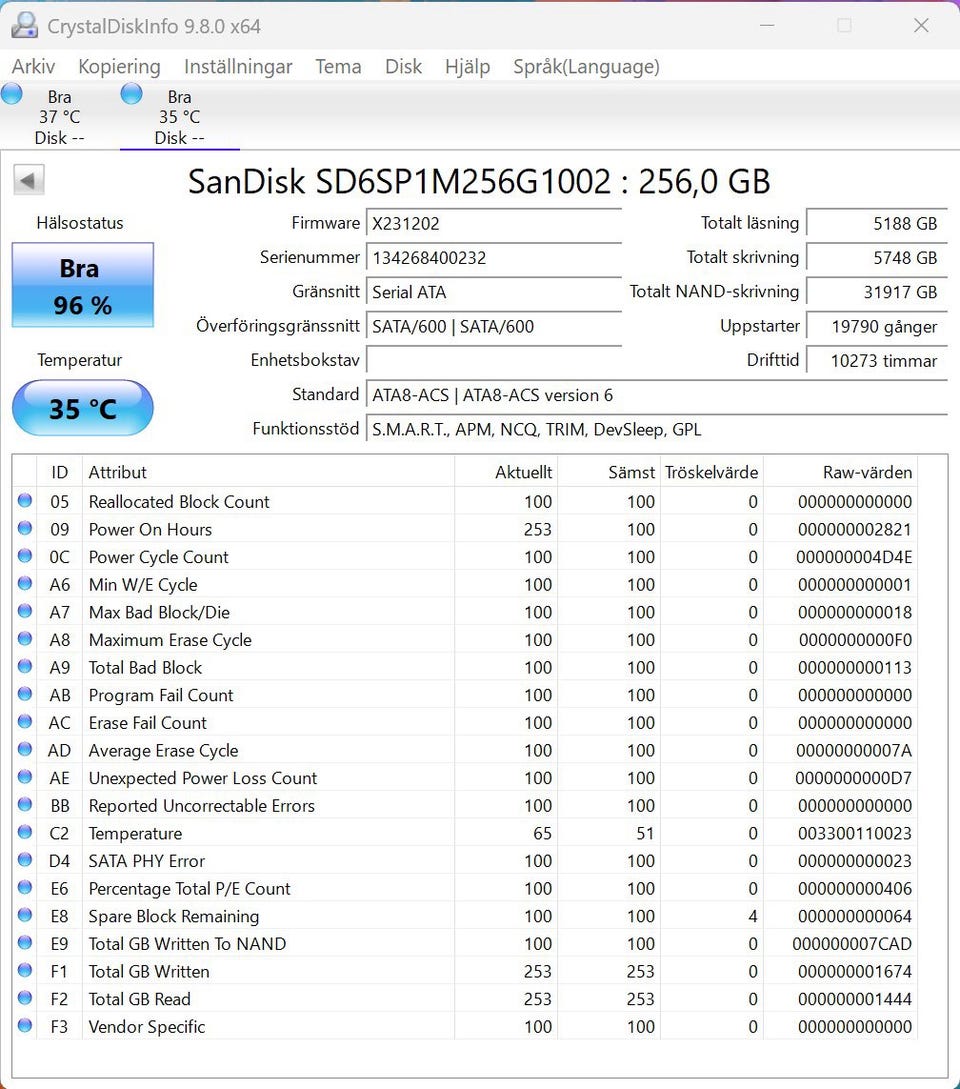
Task: Click status dot for Percentage Total P/E Count
Action: 25,887
